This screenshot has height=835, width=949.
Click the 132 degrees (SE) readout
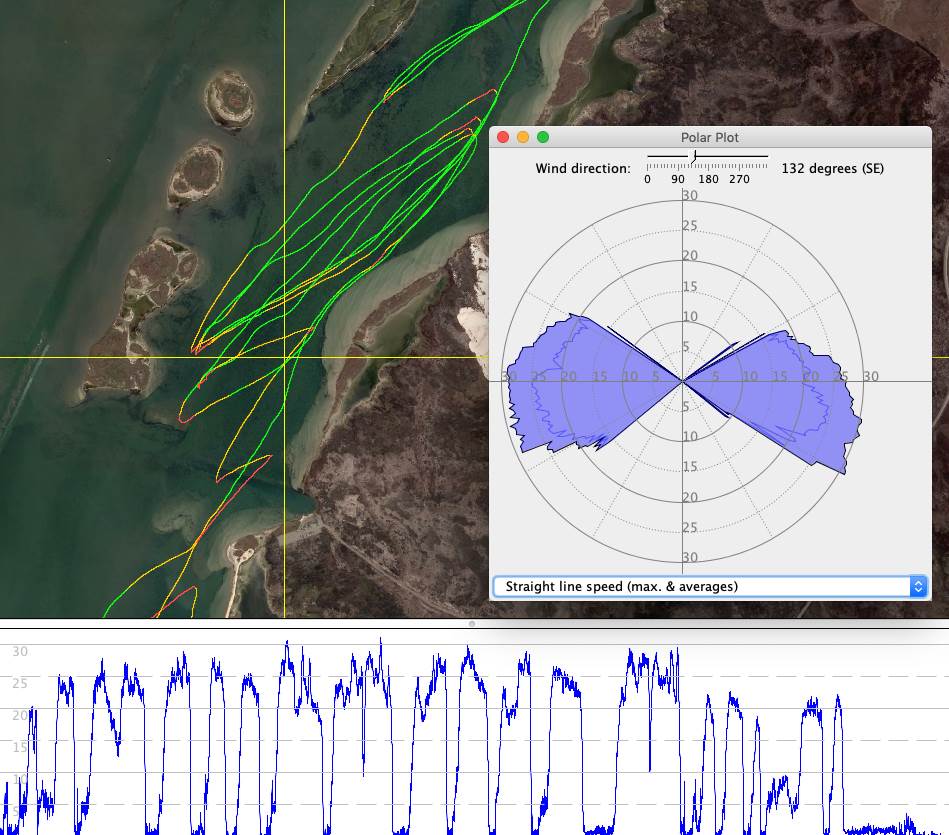tap(832, 168)
